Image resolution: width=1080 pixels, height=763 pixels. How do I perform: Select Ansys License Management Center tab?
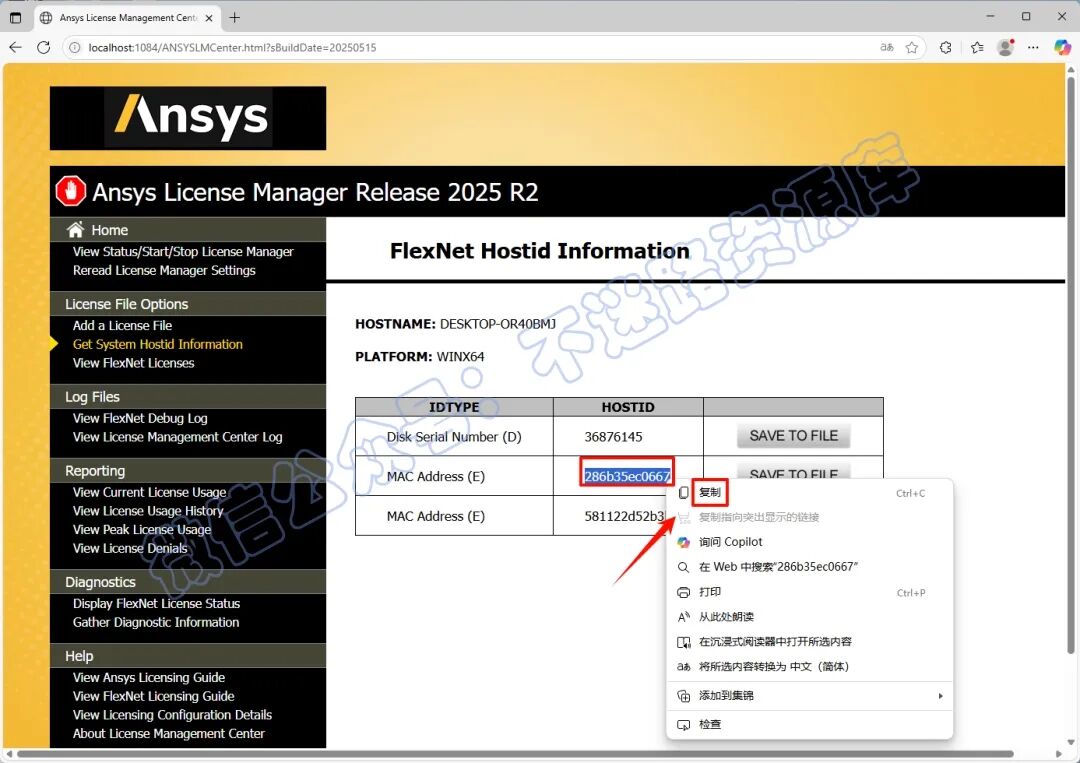click(127, 18)
